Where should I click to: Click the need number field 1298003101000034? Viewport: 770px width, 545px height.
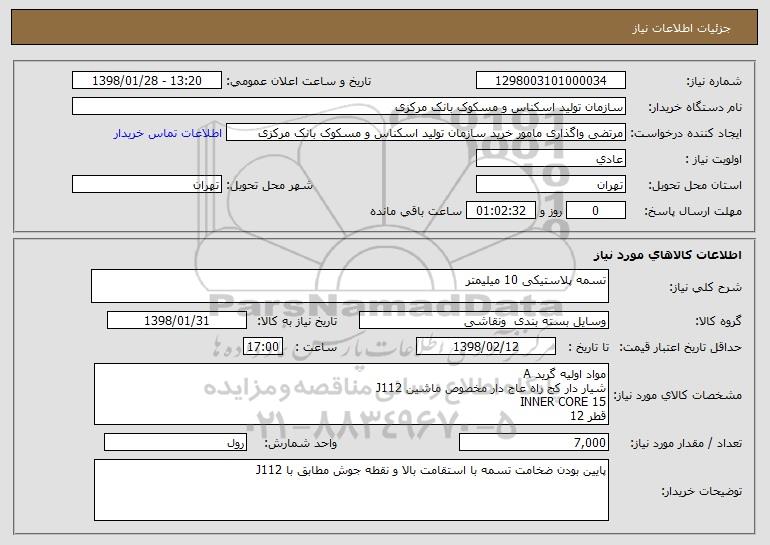550,81
